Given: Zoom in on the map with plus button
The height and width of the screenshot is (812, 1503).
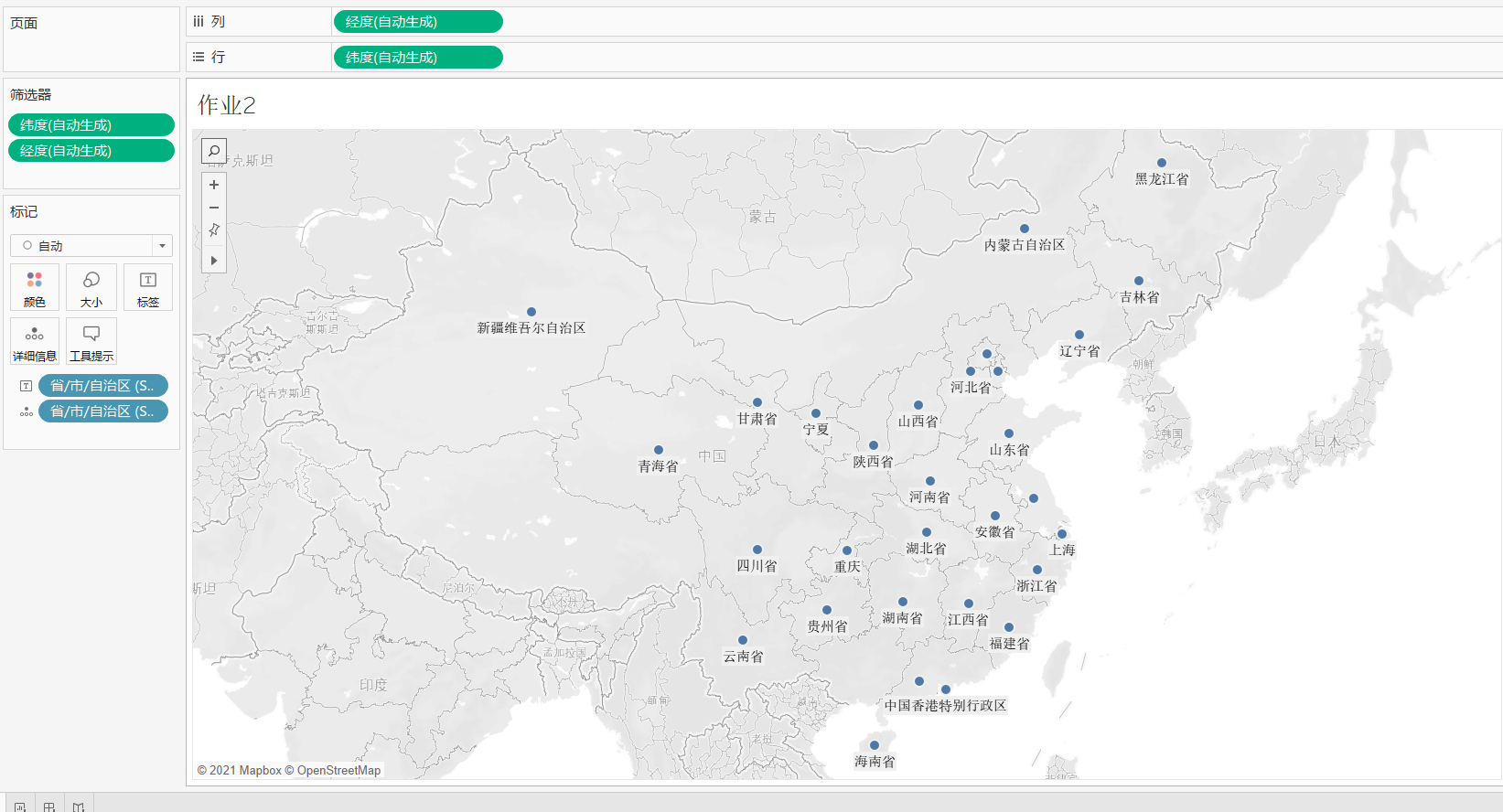Looking at the screenshot, I should coord(214,185).
